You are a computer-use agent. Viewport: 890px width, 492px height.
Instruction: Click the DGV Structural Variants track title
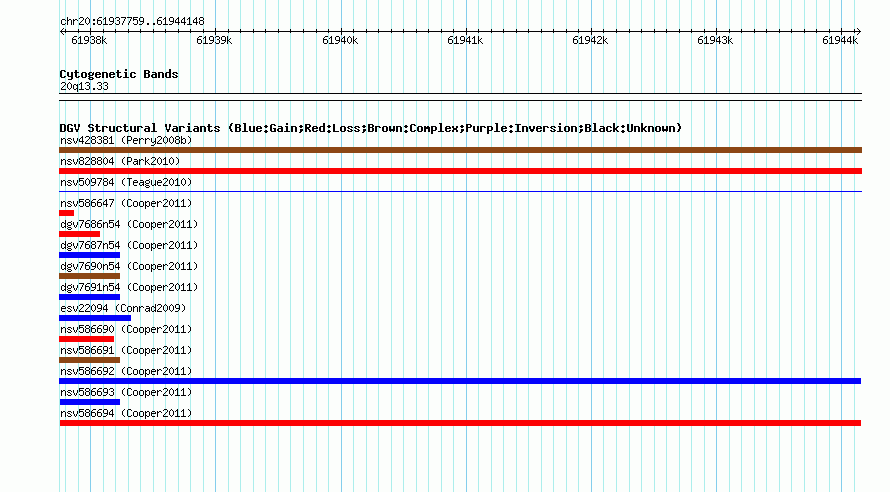[371, 128]
